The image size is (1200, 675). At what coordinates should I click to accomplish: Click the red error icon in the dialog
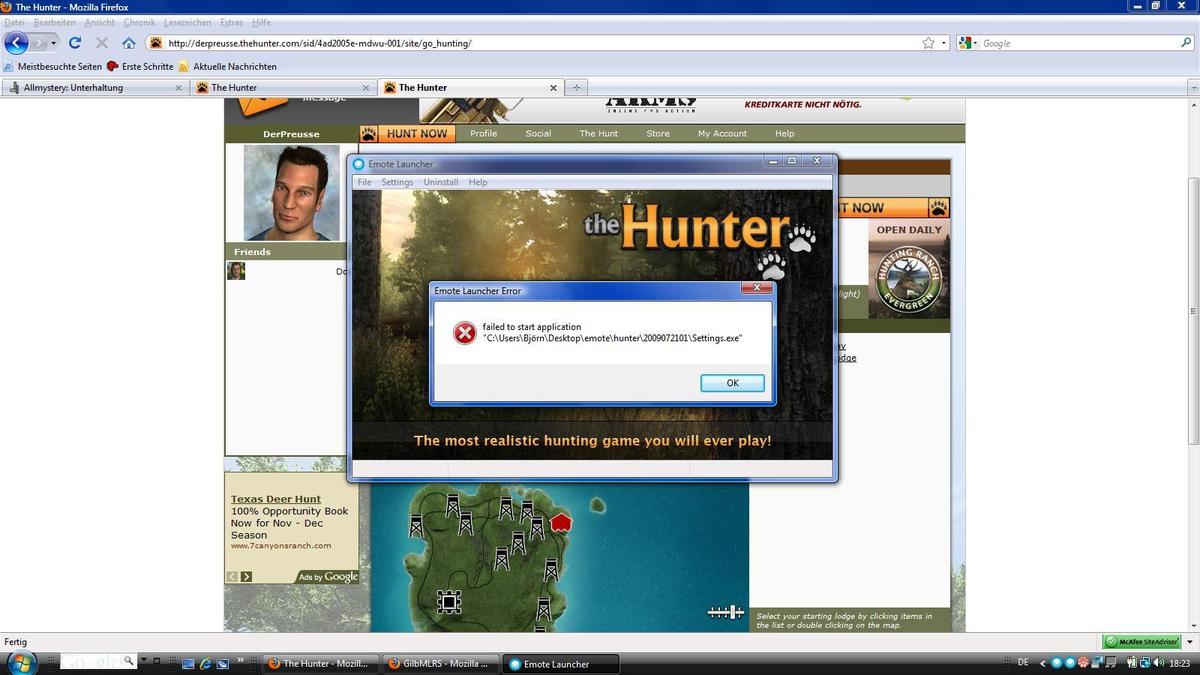point(465,333)
